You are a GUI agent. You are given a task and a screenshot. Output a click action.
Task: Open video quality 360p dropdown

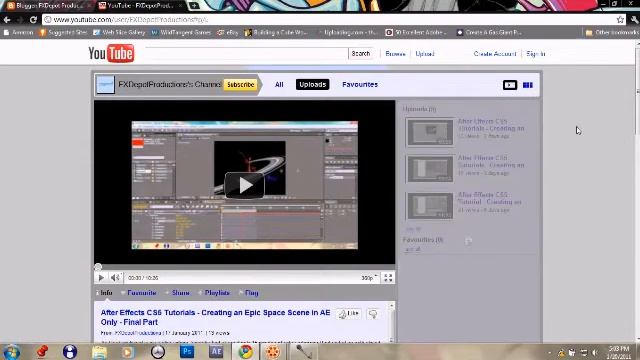(369, 278)
